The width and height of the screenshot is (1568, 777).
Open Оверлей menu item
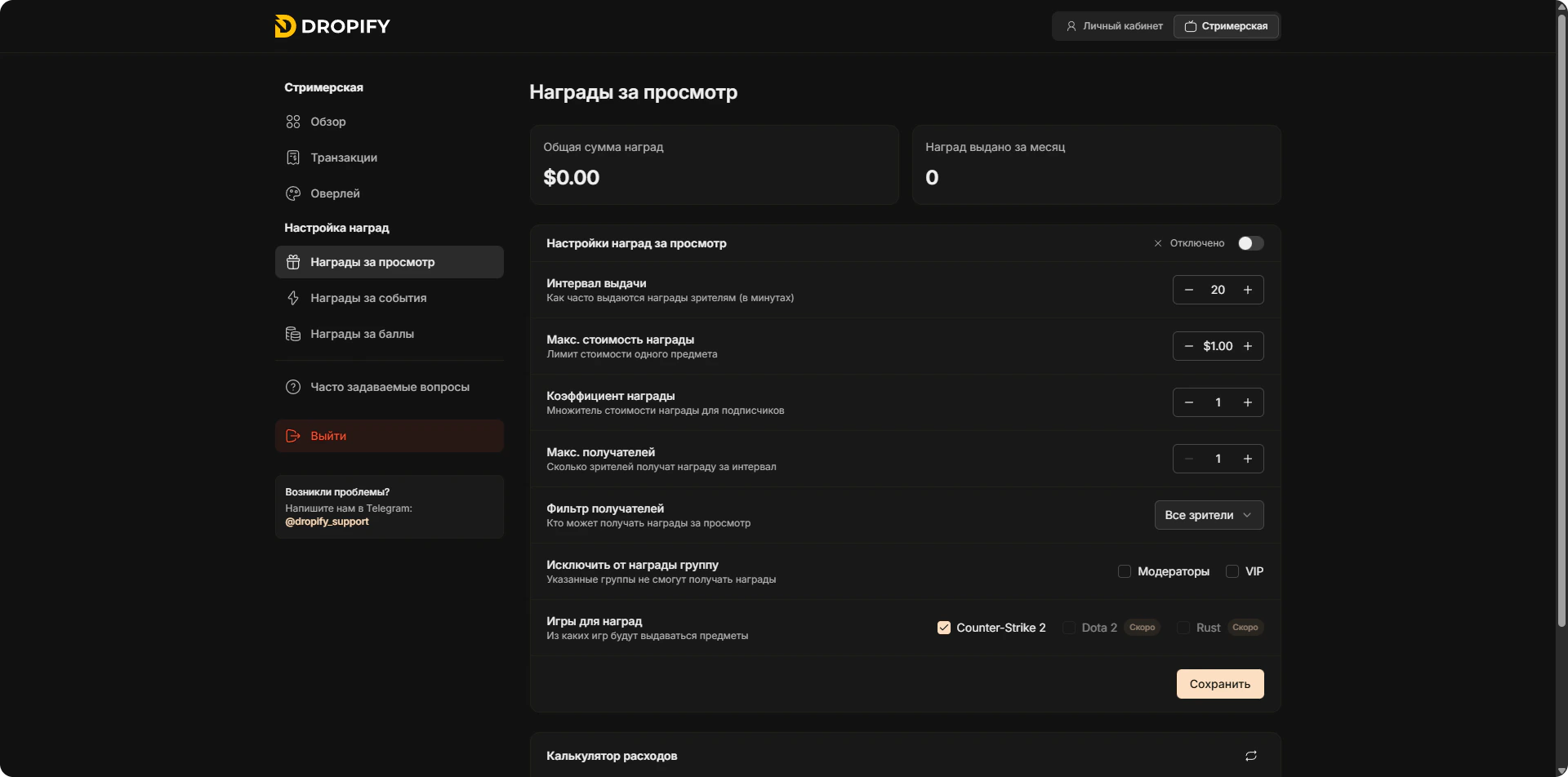click(x=390, y=193)
